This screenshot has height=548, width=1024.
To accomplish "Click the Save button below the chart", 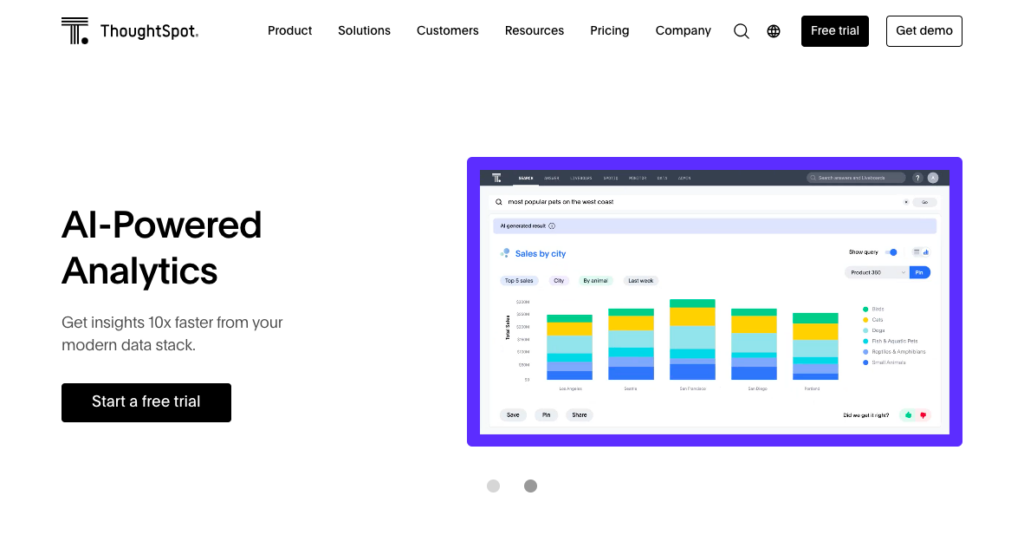I will click(513, 415).
